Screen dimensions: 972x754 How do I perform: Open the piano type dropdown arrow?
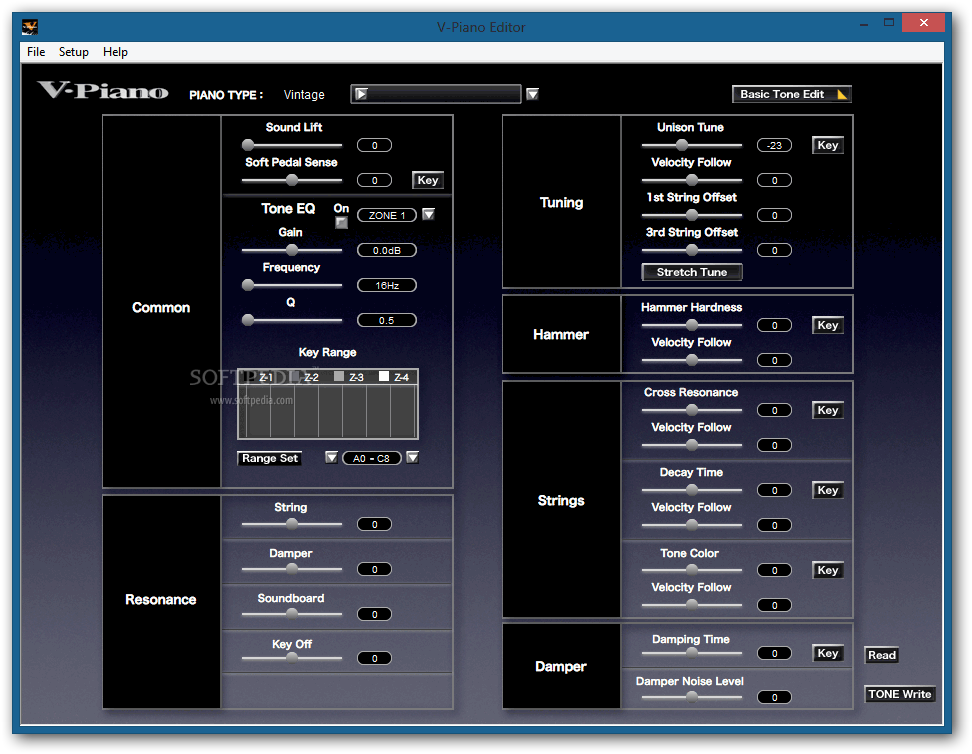coord(532,94)
